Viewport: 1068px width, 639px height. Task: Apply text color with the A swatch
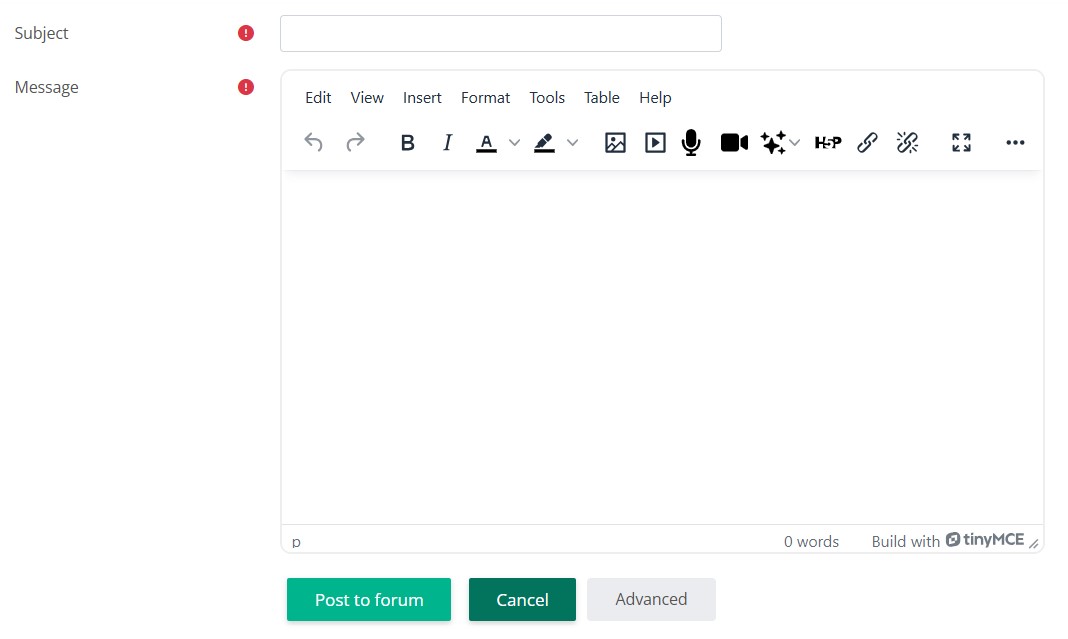click(x=486, y=143)
